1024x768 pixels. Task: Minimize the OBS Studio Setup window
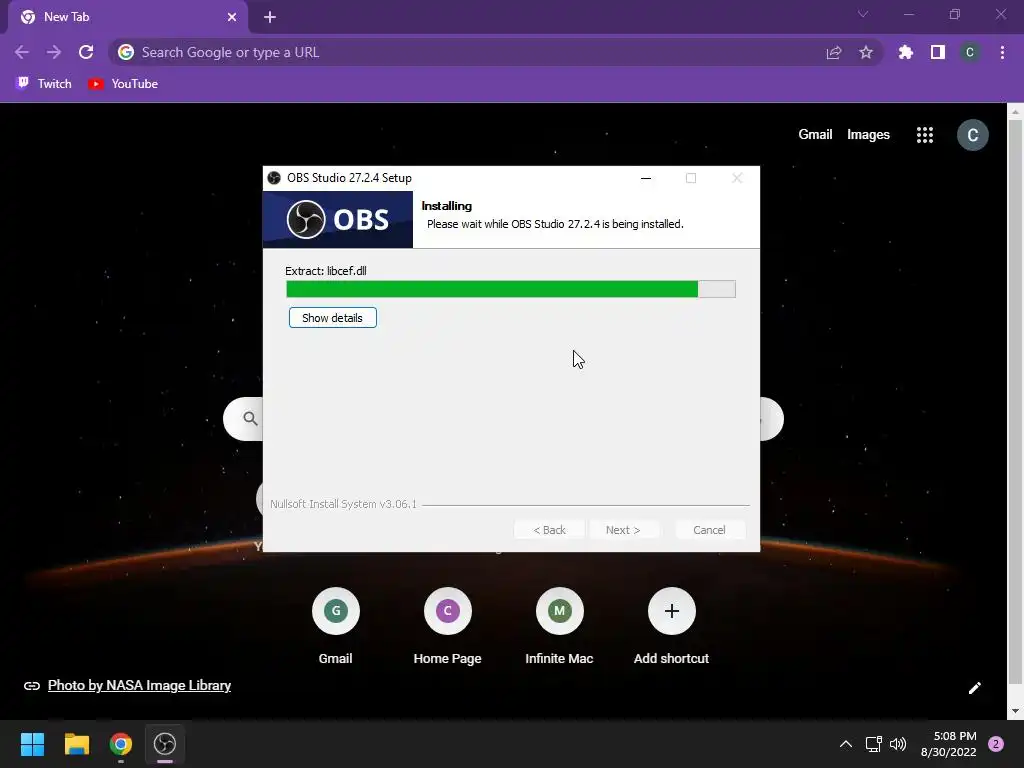pyautogui.click(x=646, y=178)
